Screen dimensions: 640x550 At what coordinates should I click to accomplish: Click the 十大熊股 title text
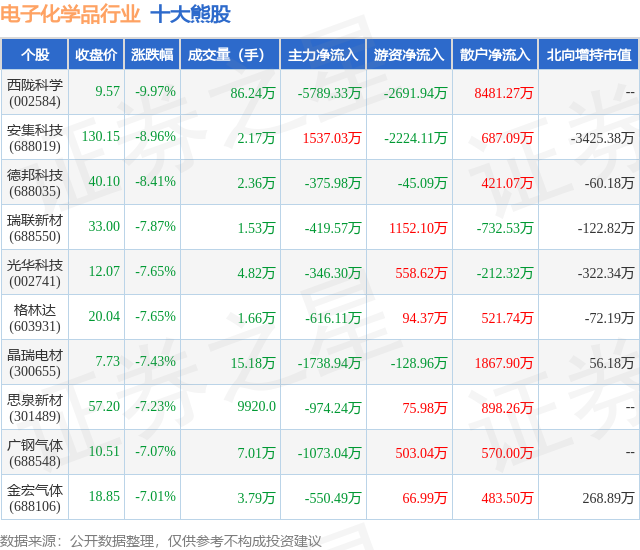(x=191, y=14)
